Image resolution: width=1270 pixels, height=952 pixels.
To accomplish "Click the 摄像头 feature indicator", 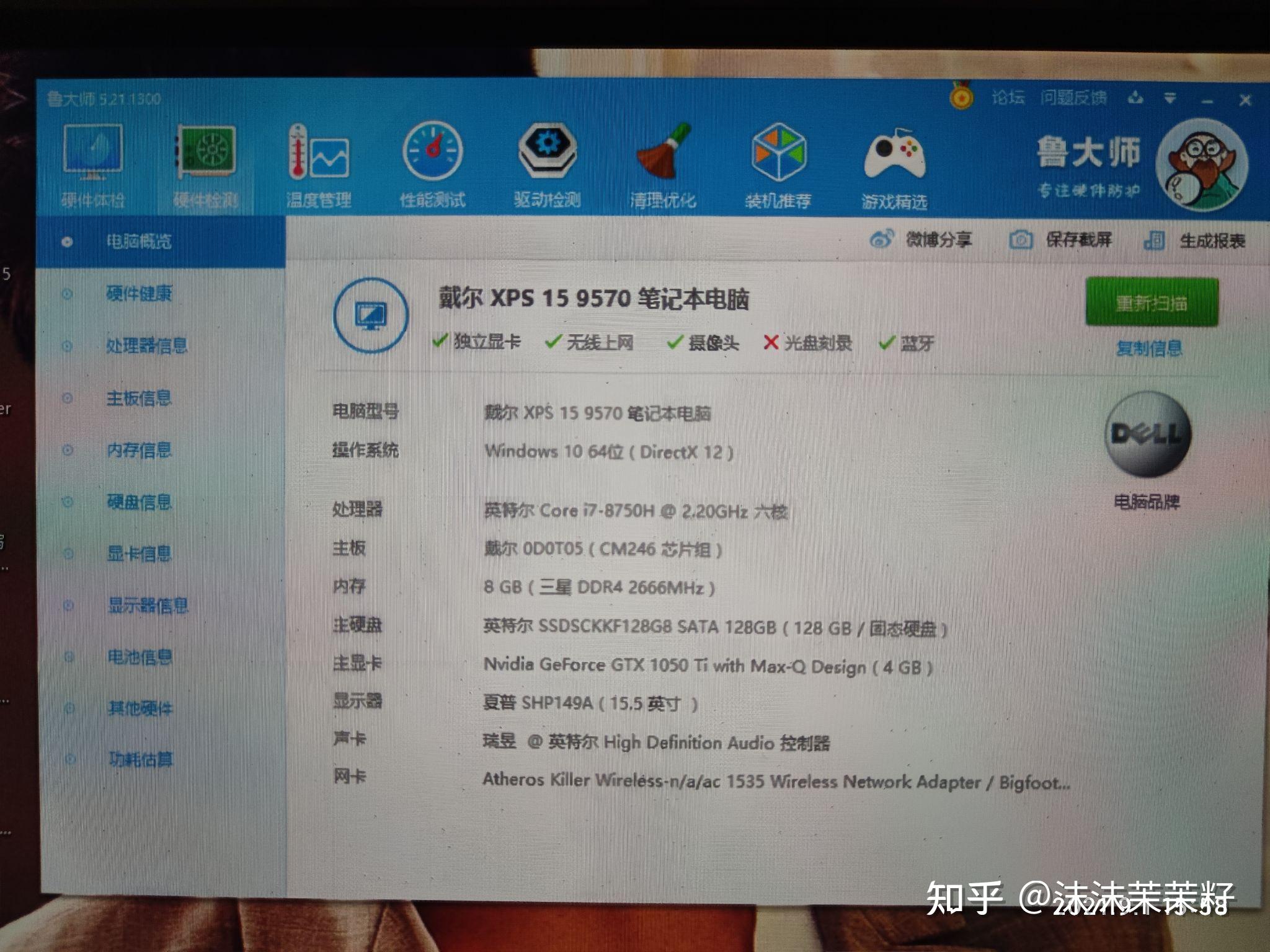I will (x=703, y=343).
